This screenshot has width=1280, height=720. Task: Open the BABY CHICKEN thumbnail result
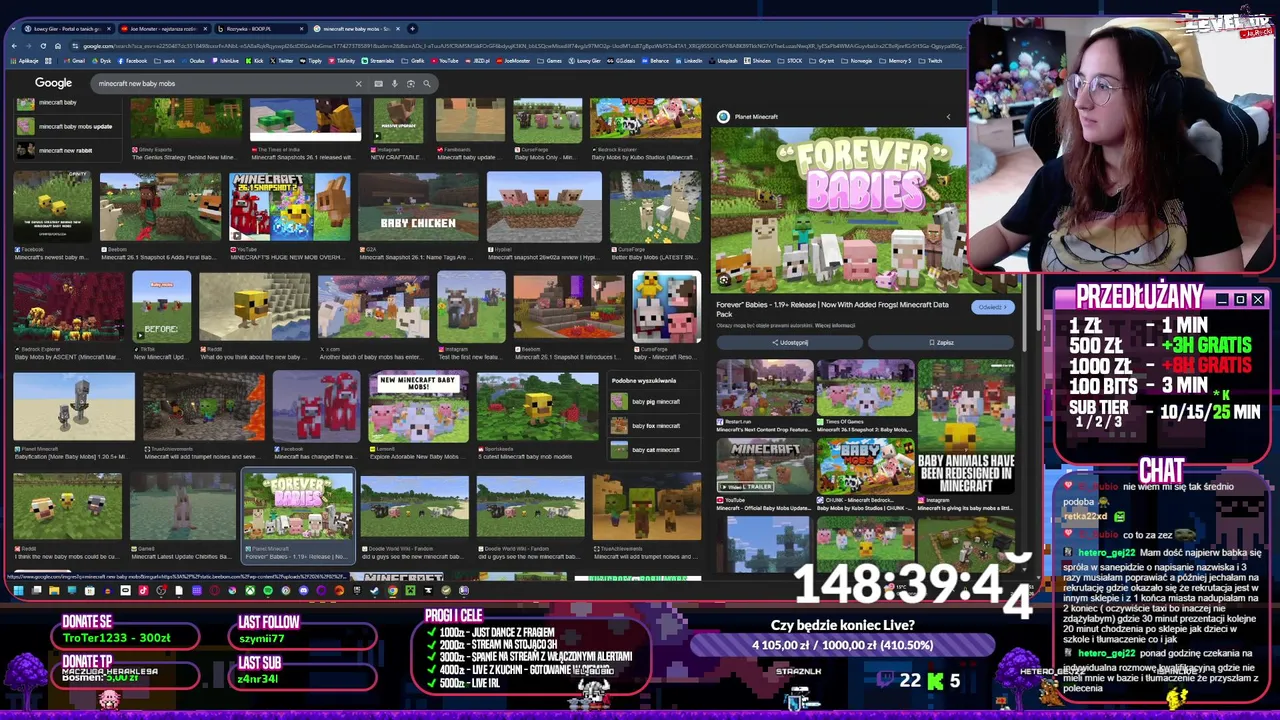click(x=418, y=208)
